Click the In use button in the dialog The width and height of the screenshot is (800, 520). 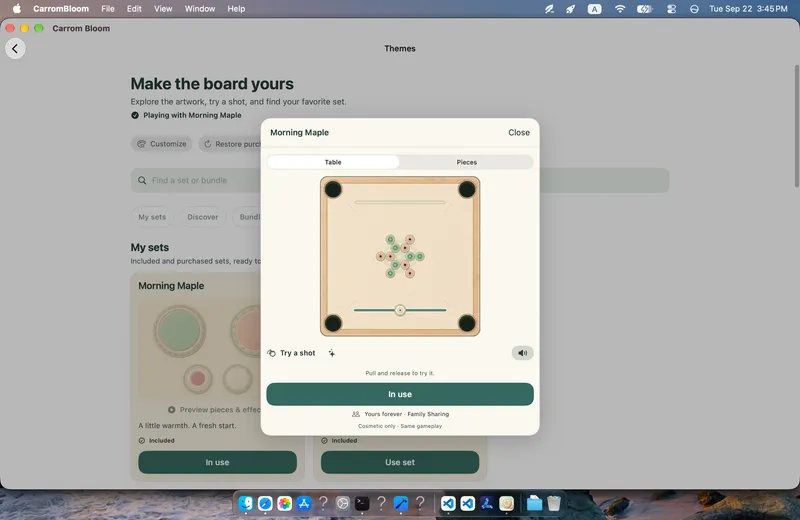[x=400, y=394]
